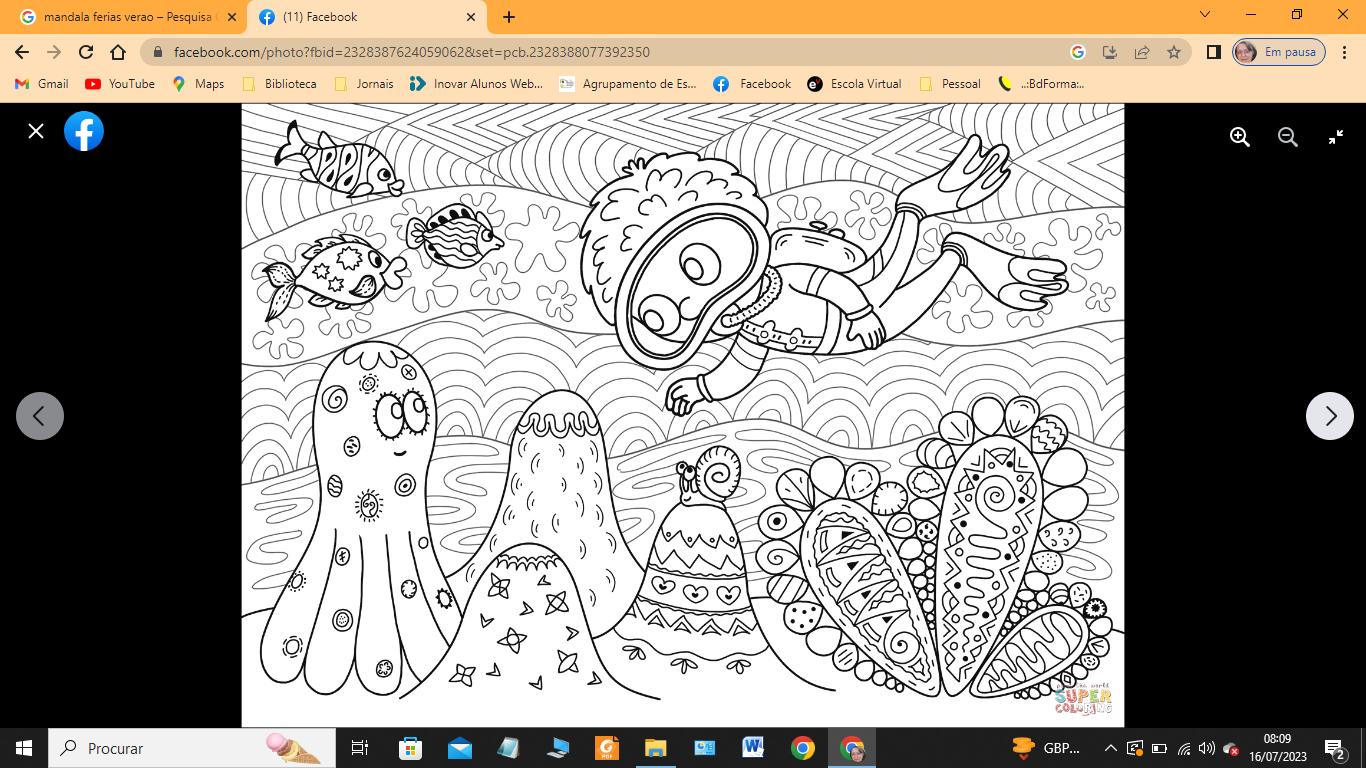The height and width of the screenshot is (768, 1366).
Task: Open the Chrome three-dot menu
Action: point(1344,52)
